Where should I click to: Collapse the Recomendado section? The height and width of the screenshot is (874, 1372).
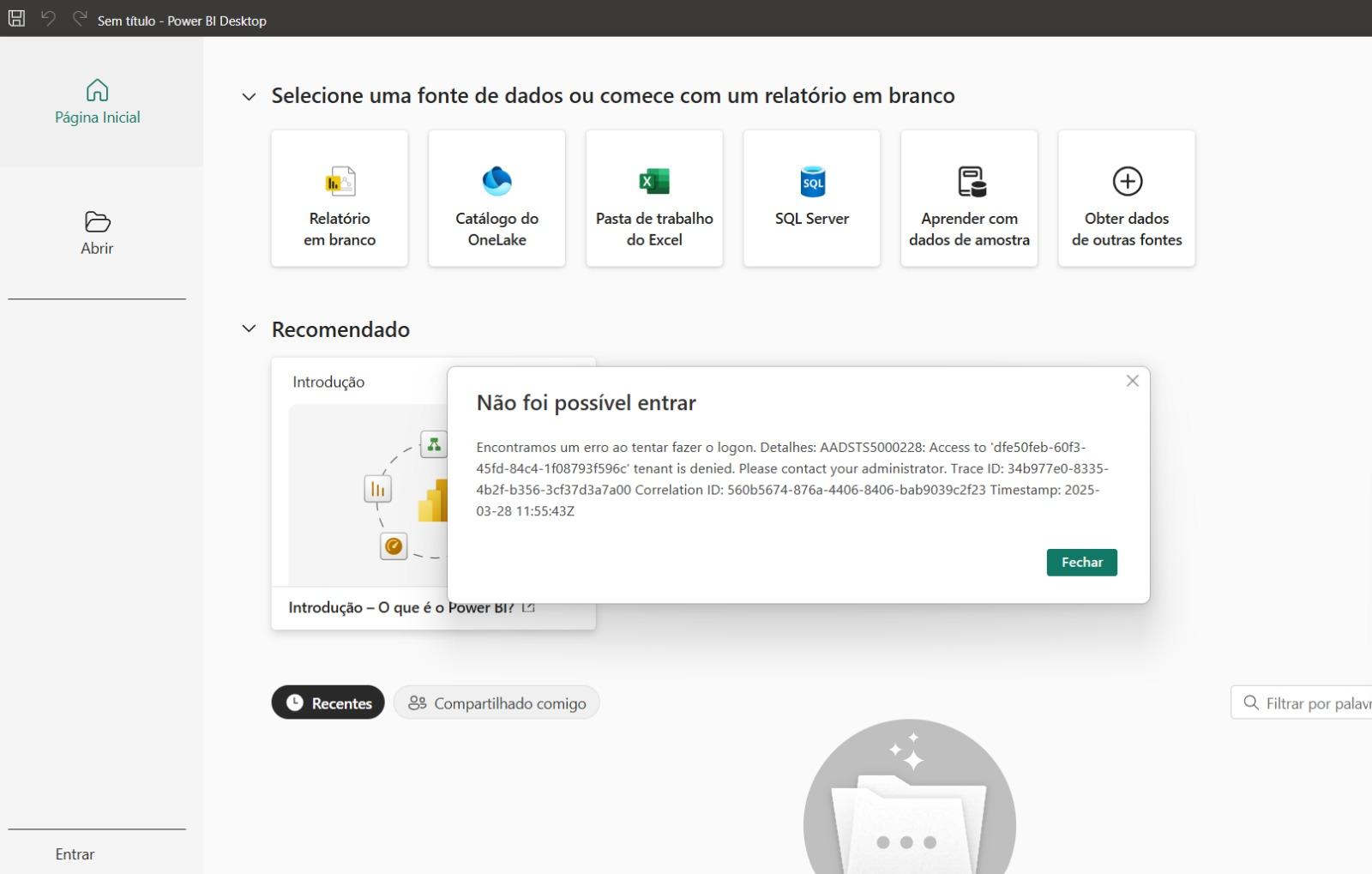(x=248, y=329)
